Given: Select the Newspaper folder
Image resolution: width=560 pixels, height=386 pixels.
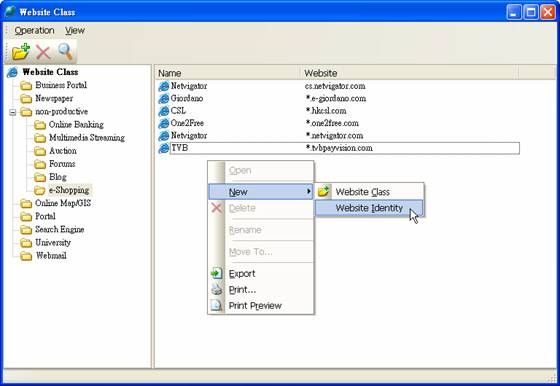Looking at the screenshot, I should (x=54, y=98).
